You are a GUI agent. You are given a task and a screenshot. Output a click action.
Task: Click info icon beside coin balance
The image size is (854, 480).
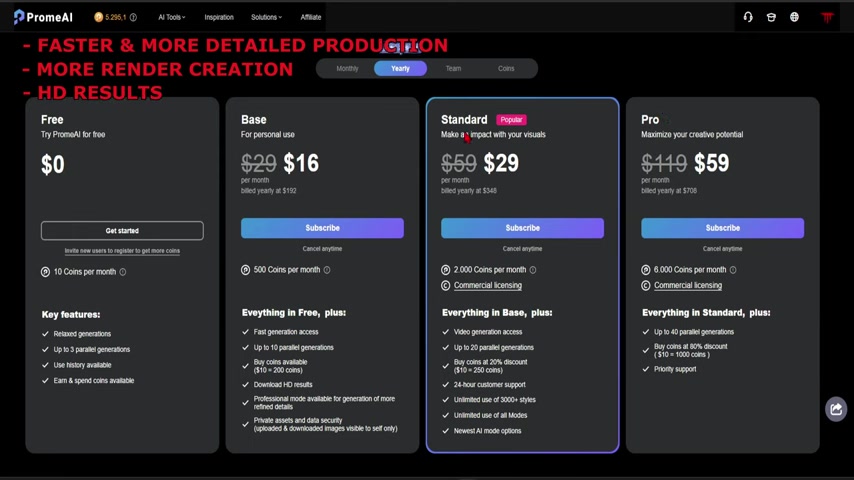click(x=133, y=17)
